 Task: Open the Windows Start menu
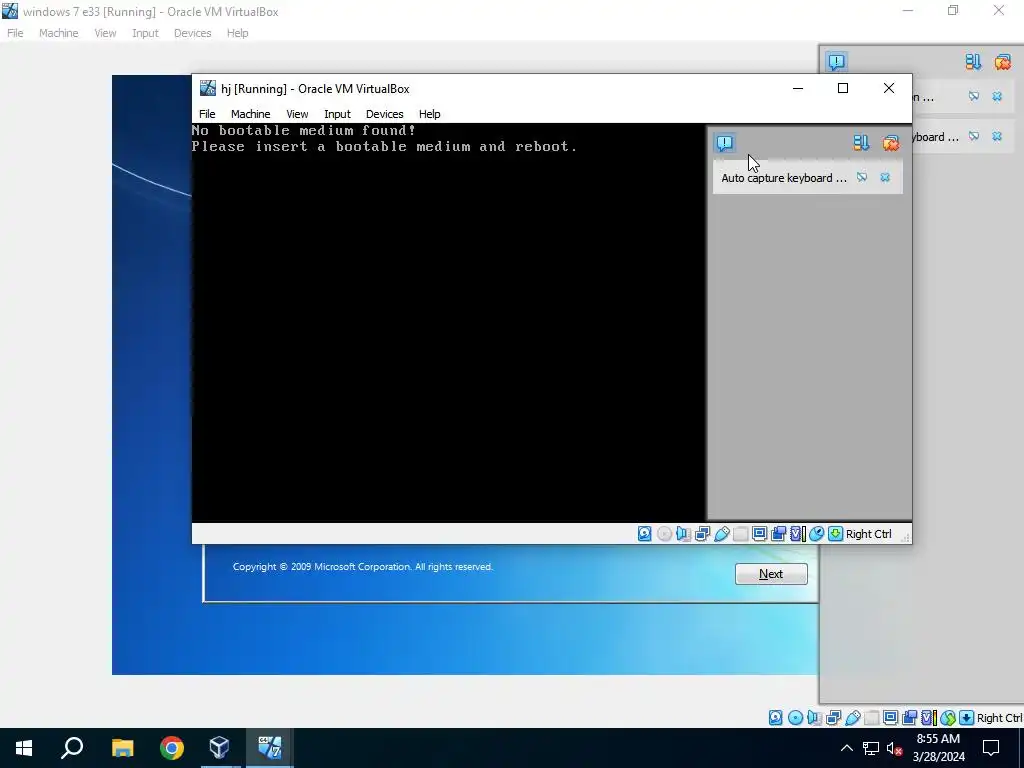coord(24,748)
